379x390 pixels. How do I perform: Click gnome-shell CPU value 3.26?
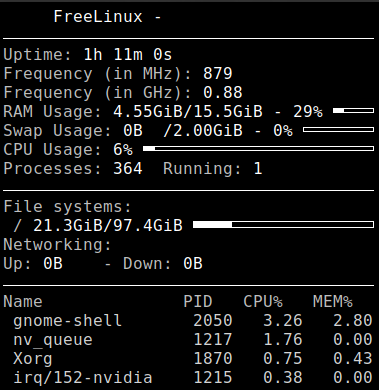click(x=283, y=321)
